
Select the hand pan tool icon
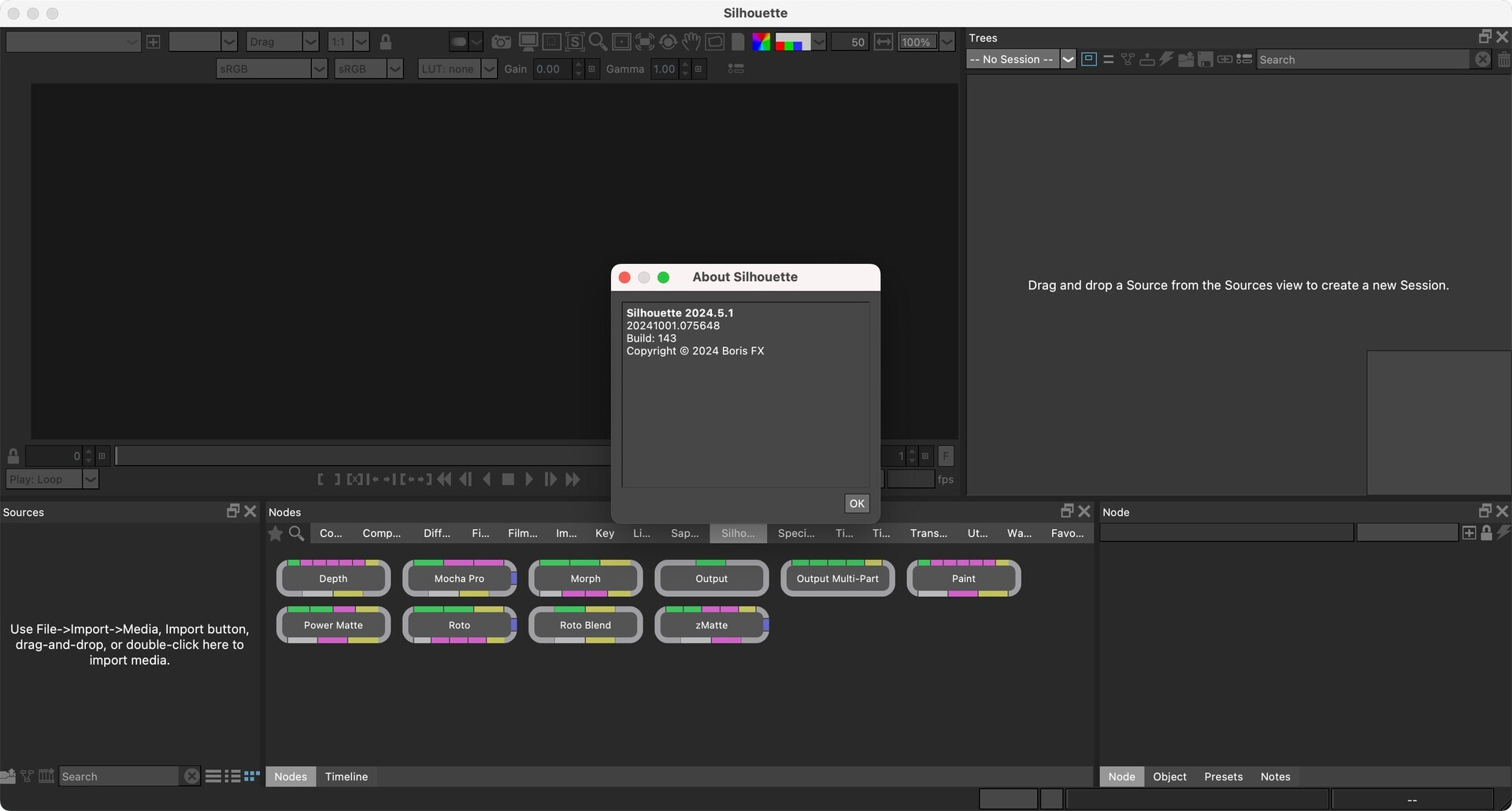691,42
